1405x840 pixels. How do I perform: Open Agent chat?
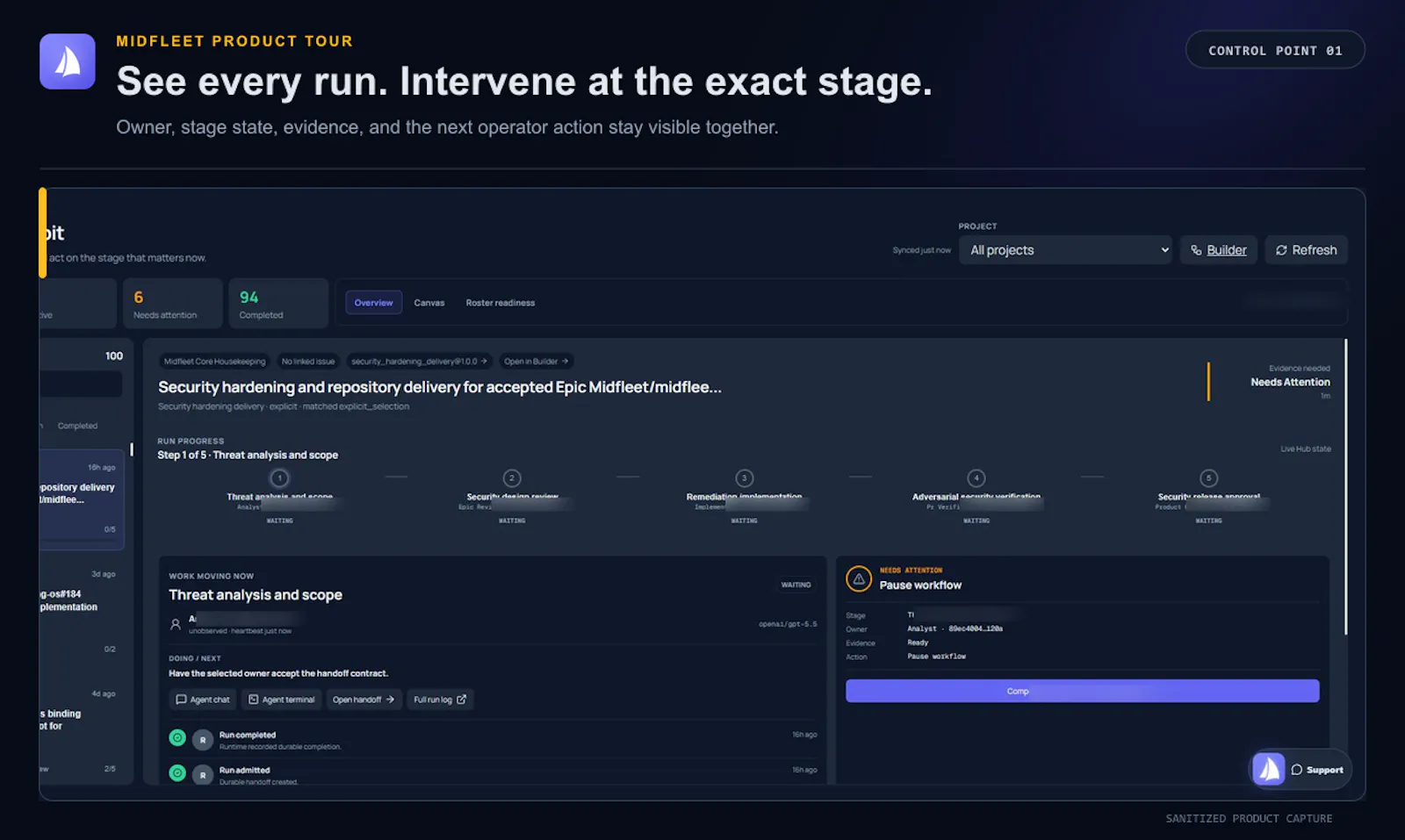point(203,700)
